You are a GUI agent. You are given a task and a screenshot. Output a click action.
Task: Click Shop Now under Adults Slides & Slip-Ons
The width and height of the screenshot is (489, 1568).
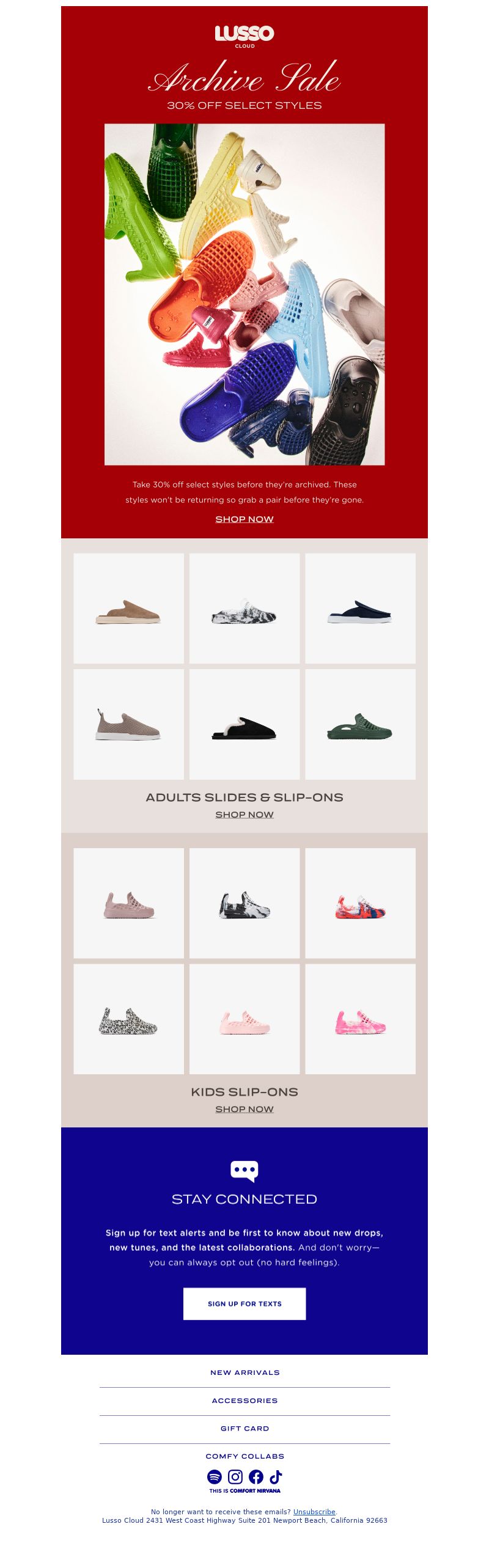pos(244,814)
